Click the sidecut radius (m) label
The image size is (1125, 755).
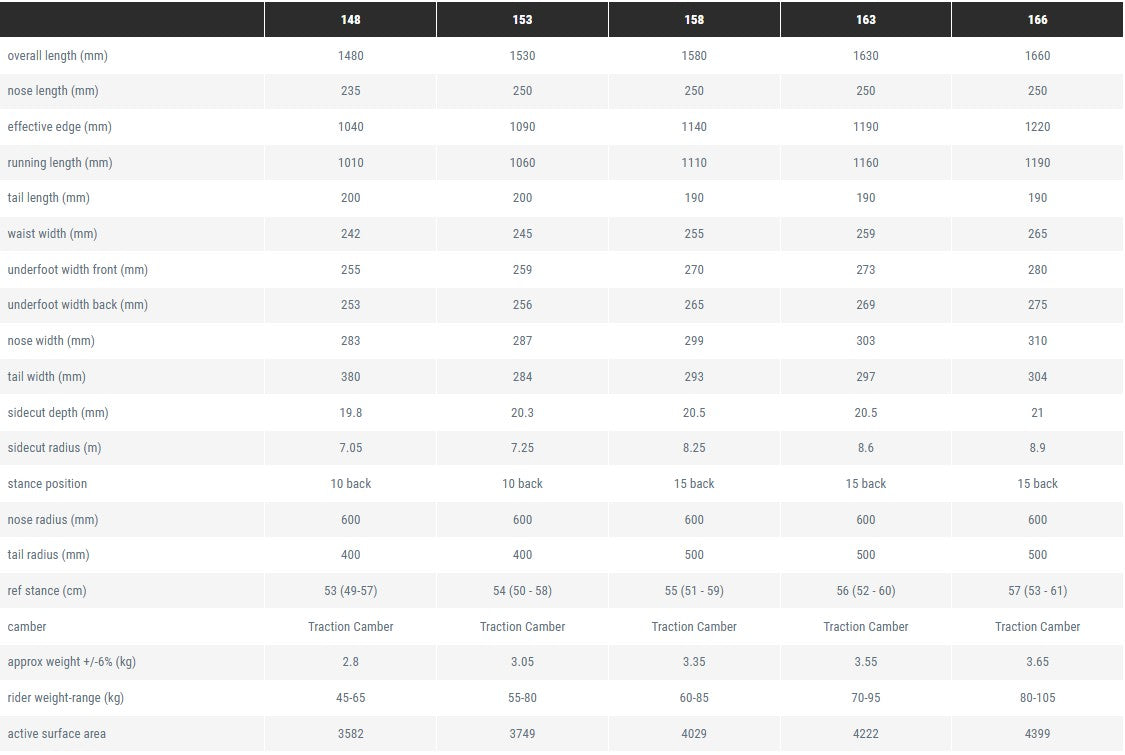pos(57,448)
